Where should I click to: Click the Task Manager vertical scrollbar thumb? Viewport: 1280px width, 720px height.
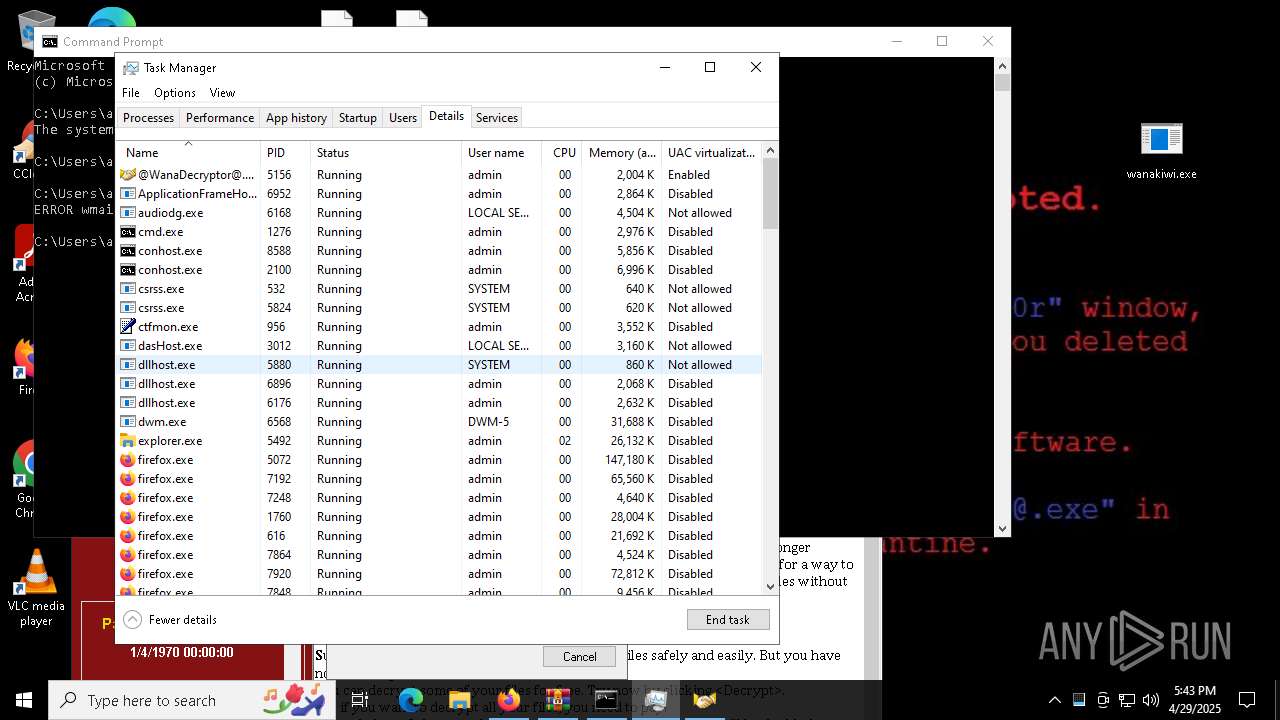pos(770,194)
